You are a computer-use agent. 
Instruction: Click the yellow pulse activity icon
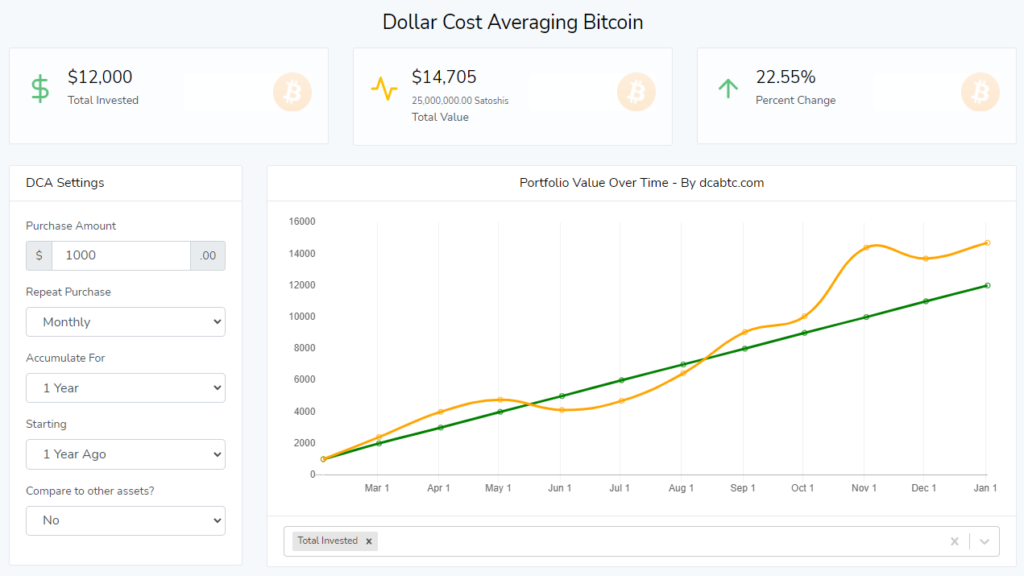[x=384, y=88]
